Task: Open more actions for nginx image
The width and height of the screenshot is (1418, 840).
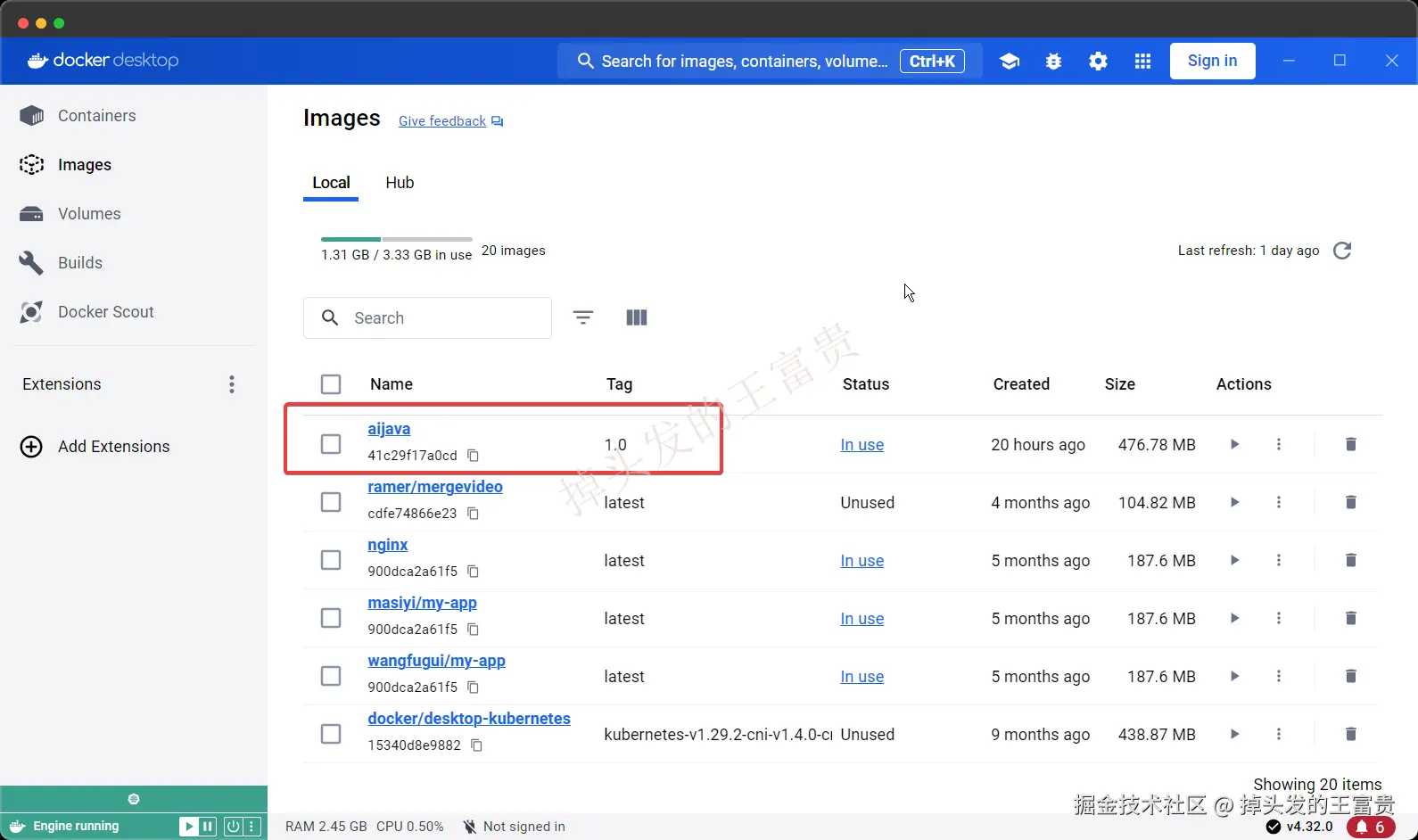Action: point(1279,560)
